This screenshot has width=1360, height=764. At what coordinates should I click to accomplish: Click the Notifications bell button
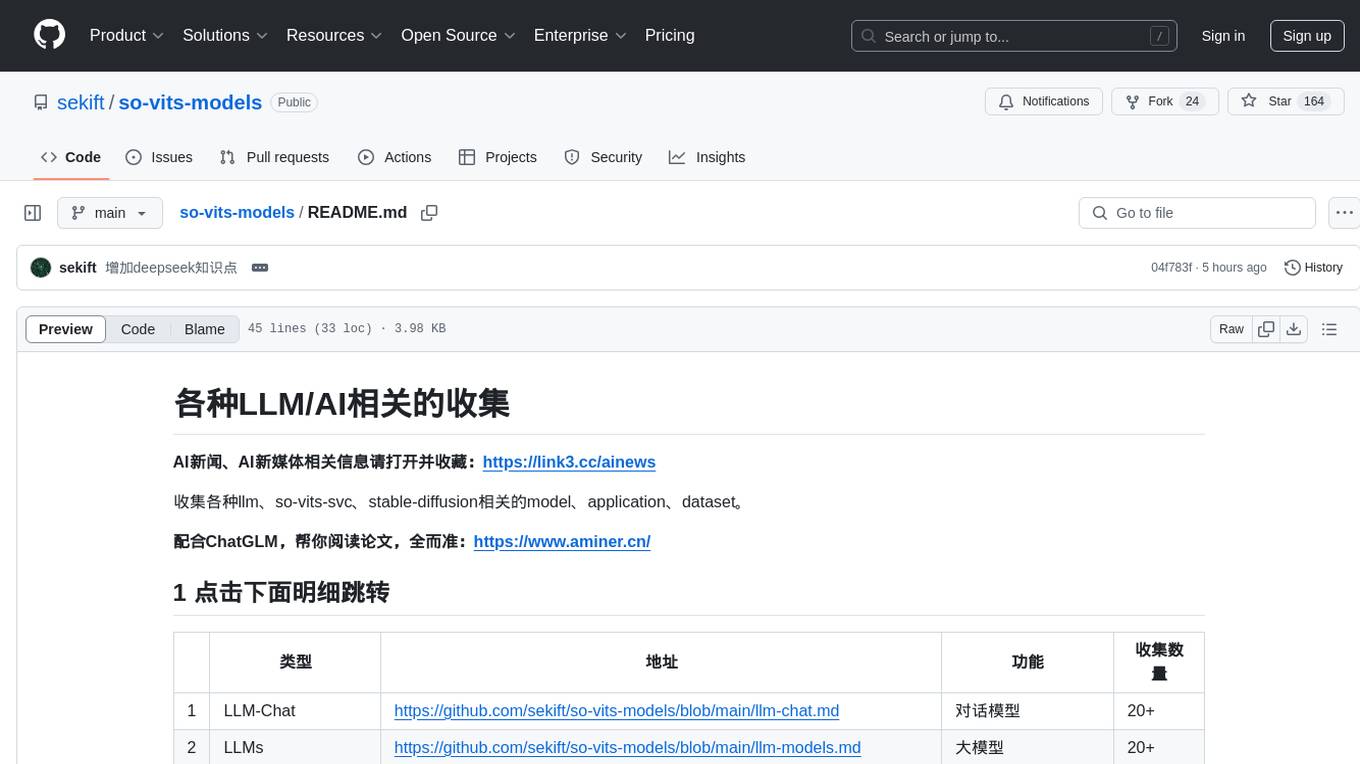click(x=1044, y=101)
